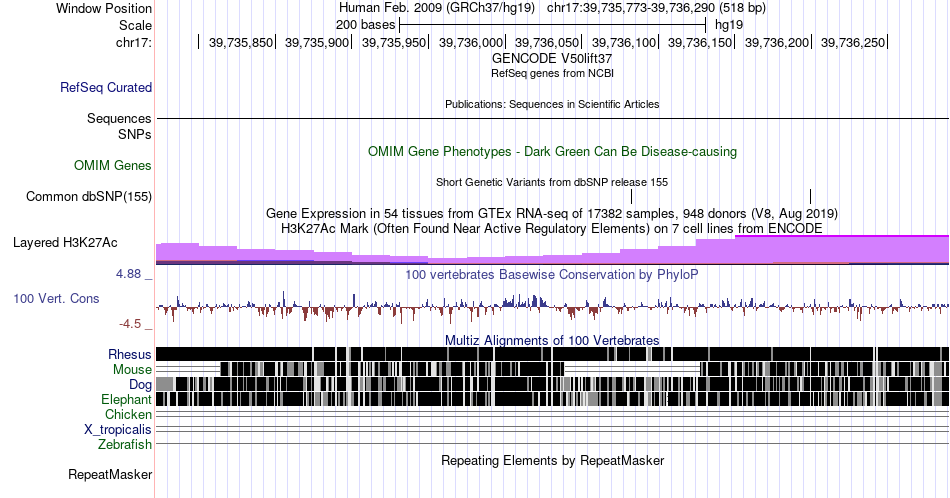Click the RefSeq Curated track label
This screenshot has height=498, width=950.
[x=105, y=87]
